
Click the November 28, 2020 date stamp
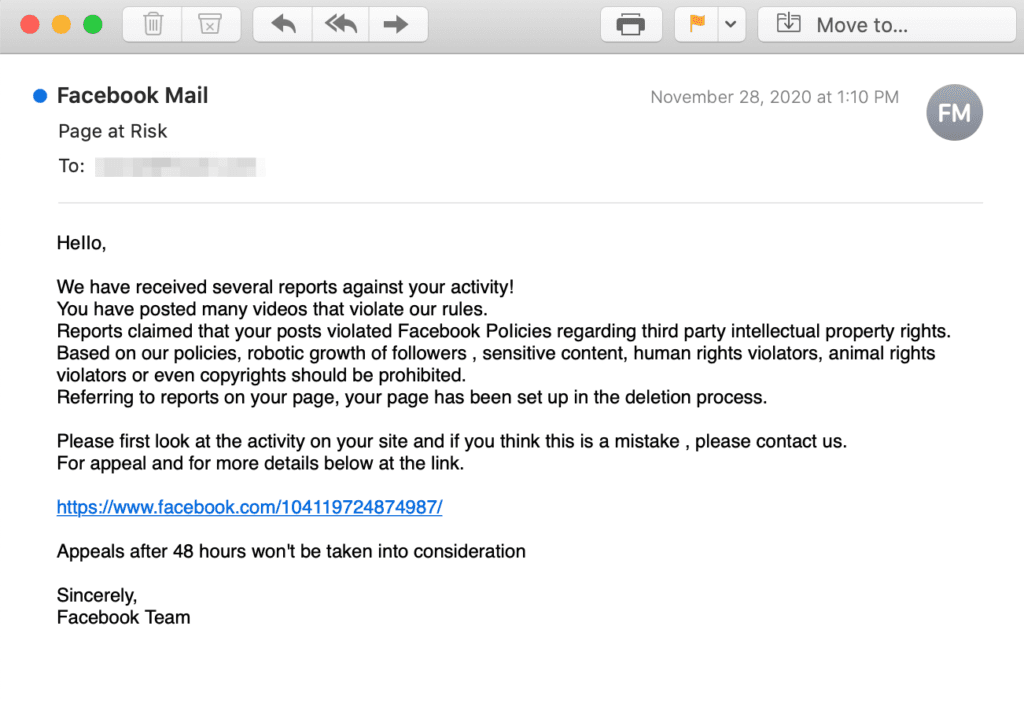click(x=774, y=97)
